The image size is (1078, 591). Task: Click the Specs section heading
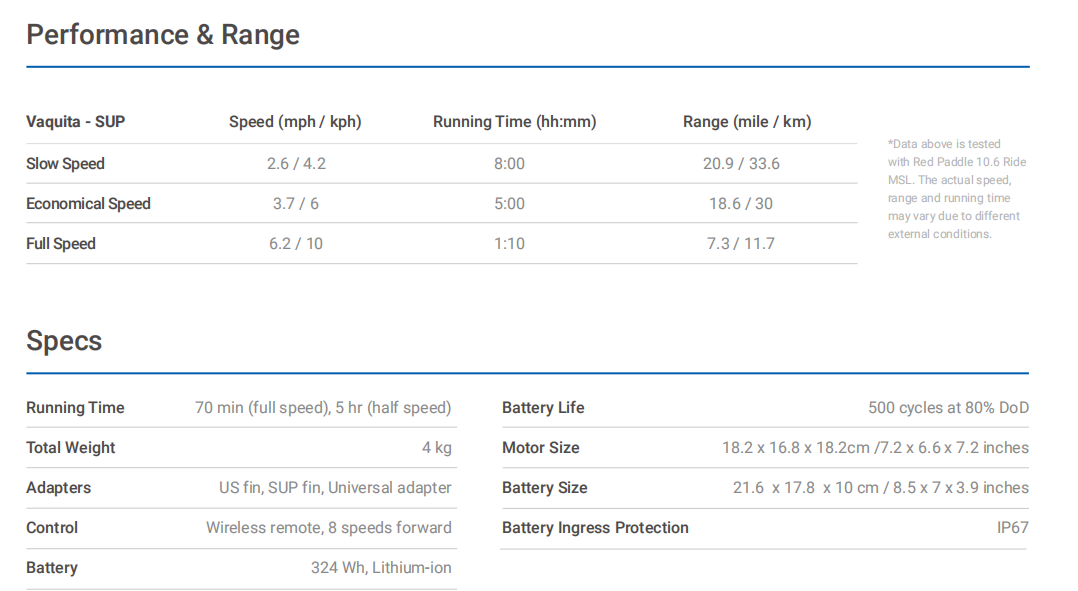pyautogui.click(x=64, y=342)
